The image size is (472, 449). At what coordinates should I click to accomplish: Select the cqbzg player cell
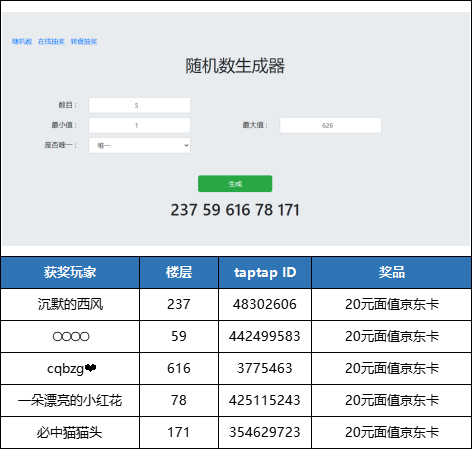(70, 368)
